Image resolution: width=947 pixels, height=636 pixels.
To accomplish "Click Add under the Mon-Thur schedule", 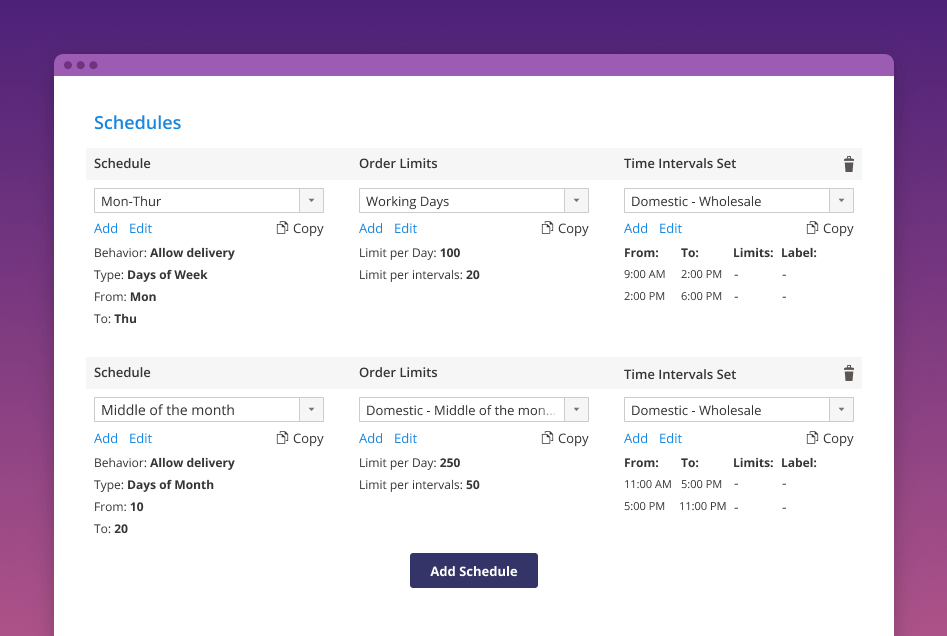I will point(106,228).
